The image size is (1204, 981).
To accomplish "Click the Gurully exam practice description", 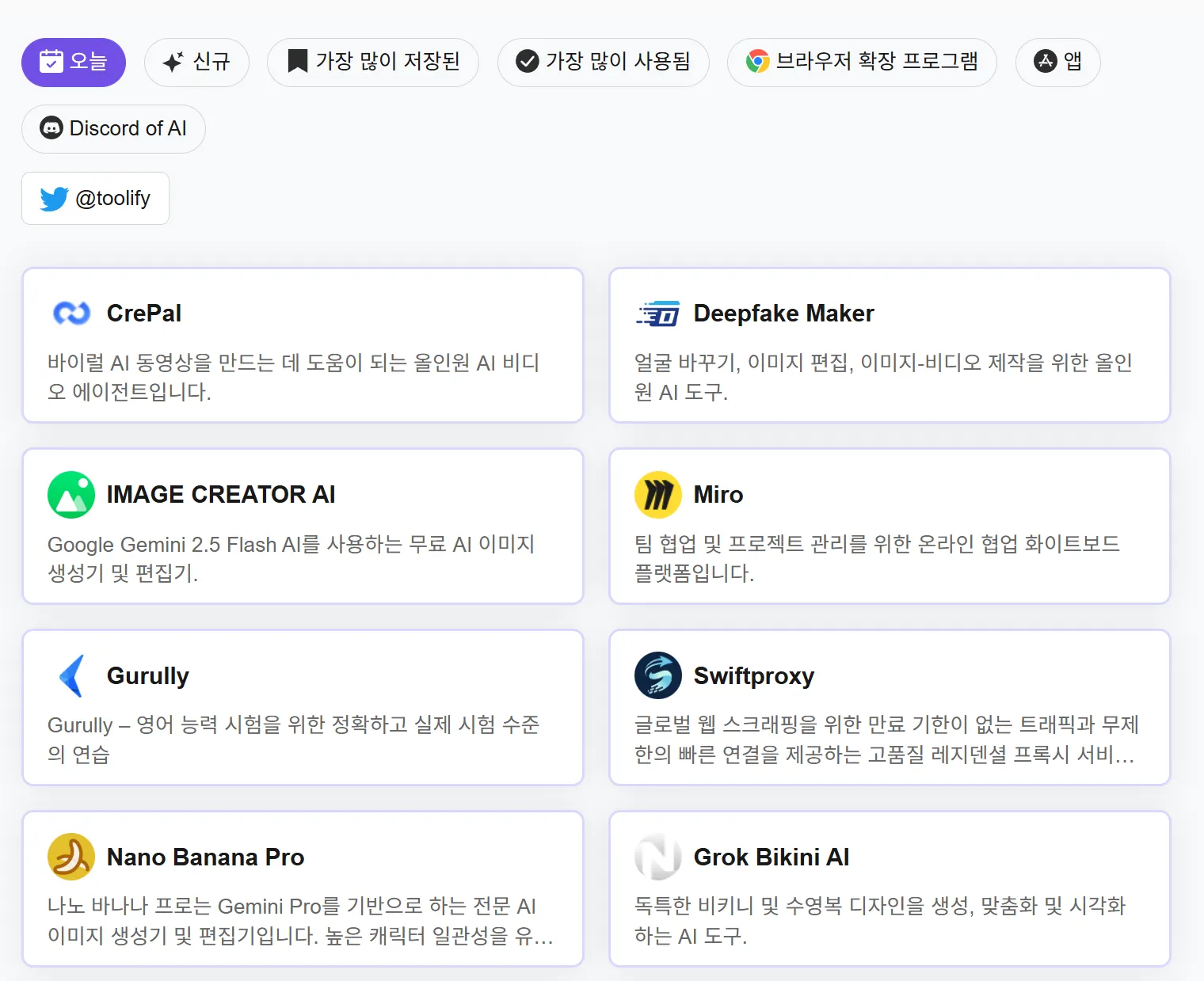I will click(x=294, y=740).
